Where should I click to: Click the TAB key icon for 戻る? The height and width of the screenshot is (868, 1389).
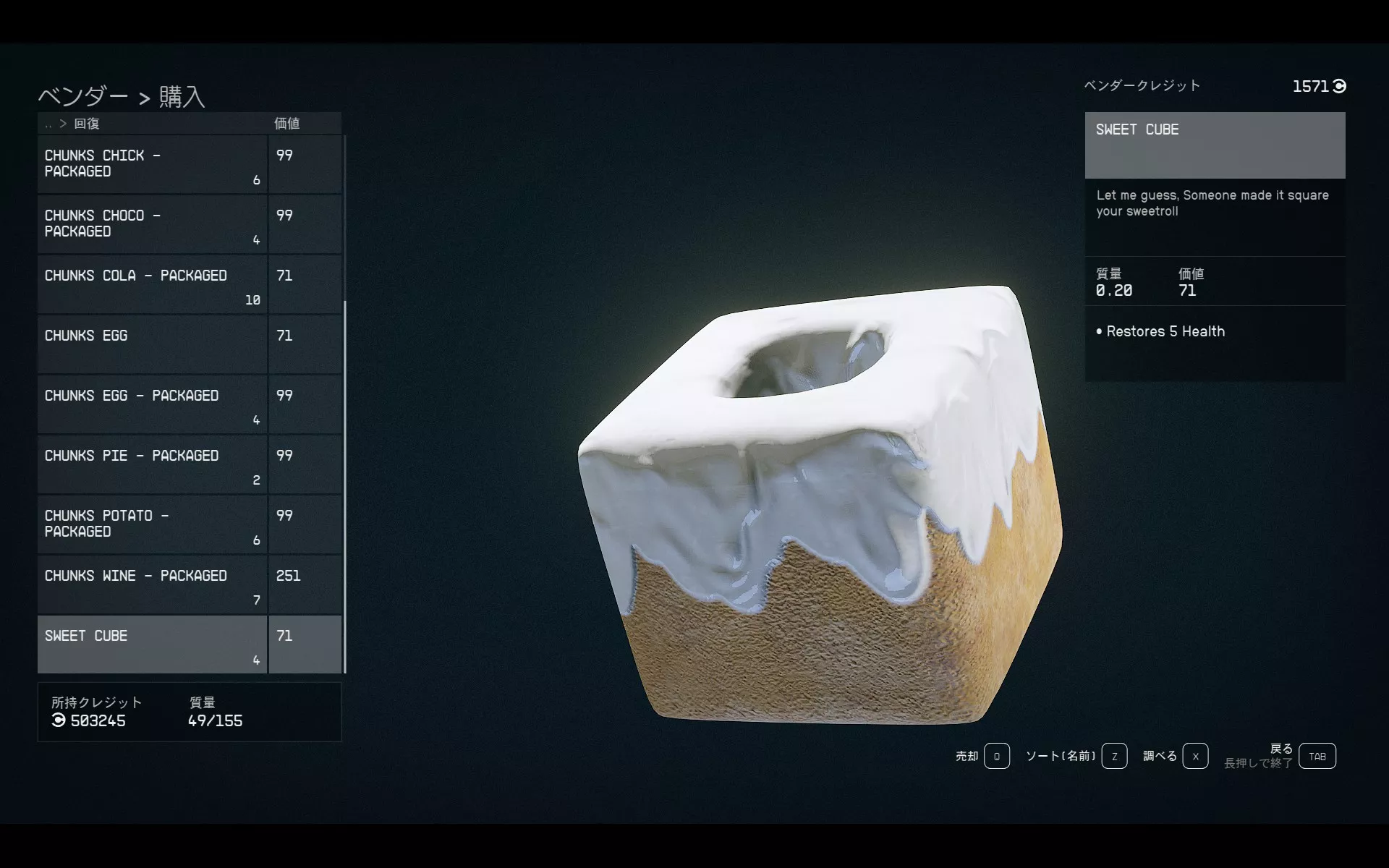[x=1317, y=756]
